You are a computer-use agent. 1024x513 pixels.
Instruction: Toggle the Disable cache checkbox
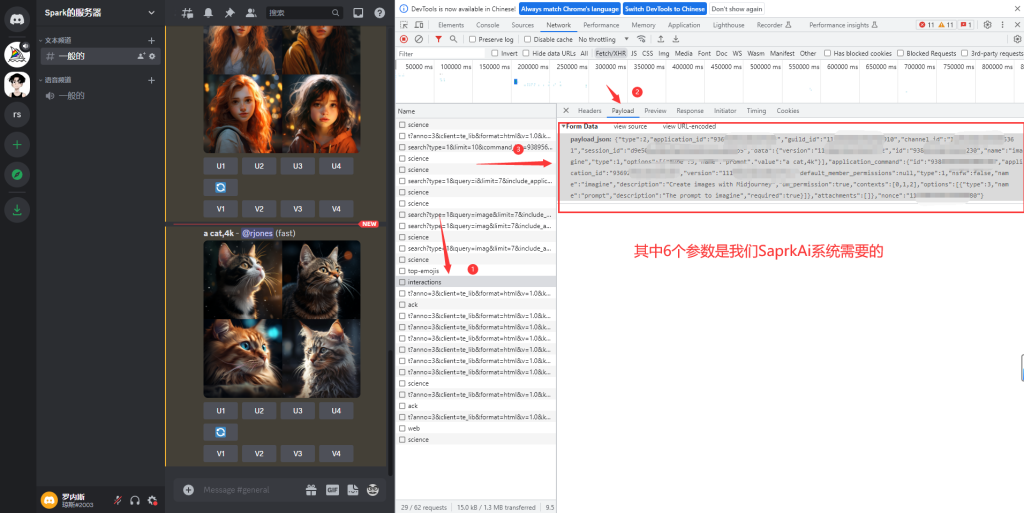pos(527,39)
